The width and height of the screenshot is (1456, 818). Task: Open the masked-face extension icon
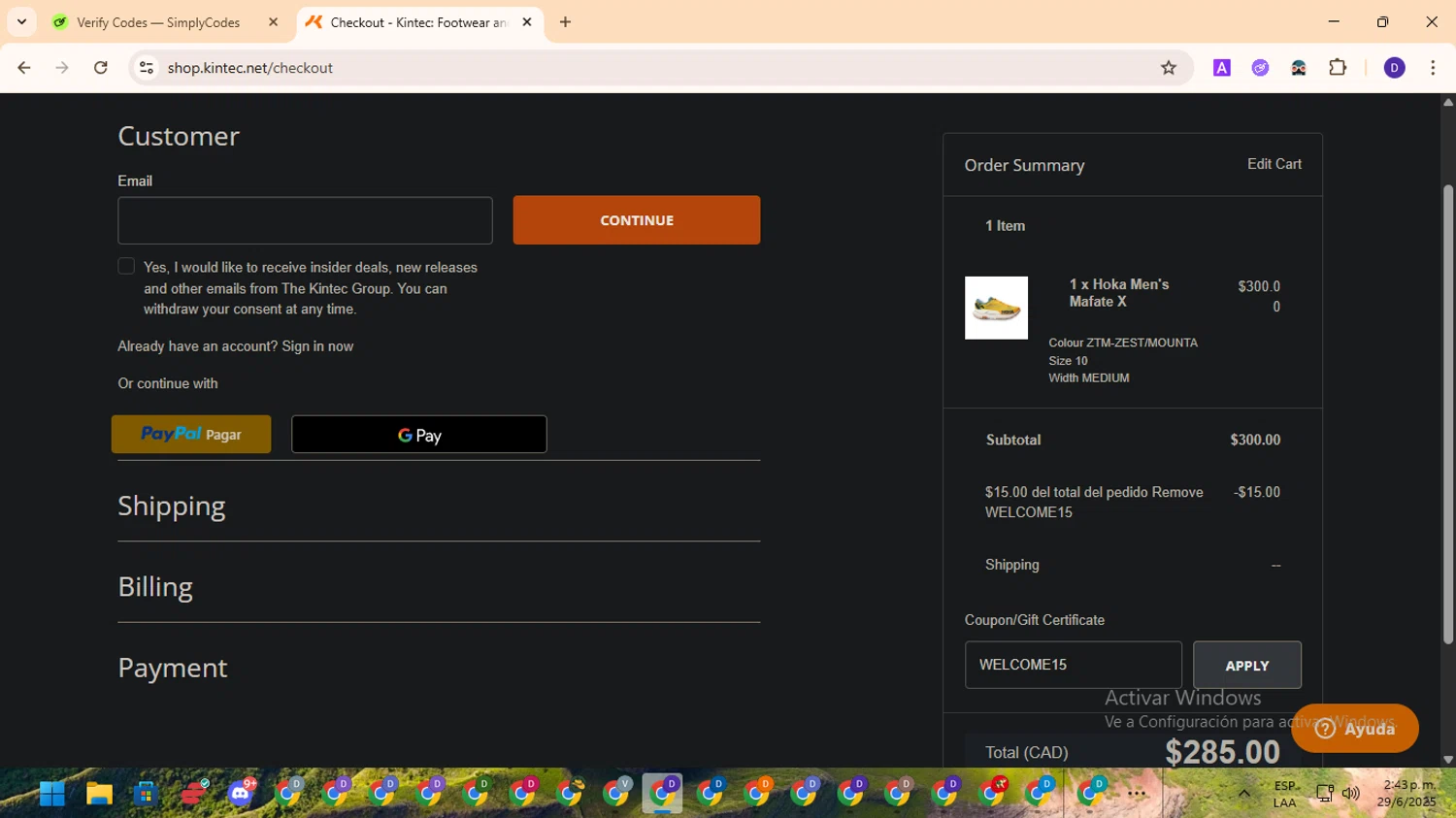click(x=1299, y=68)
